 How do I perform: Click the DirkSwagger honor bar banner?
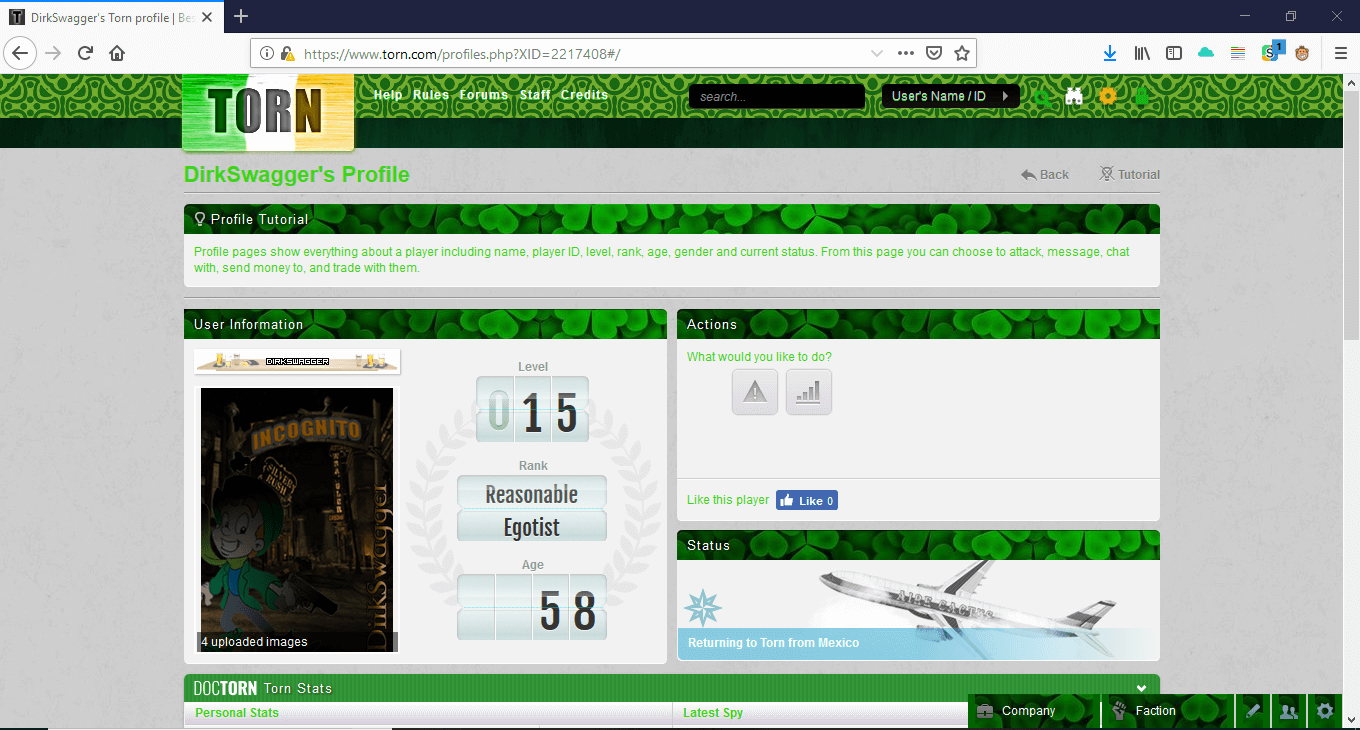tap(297, 361)
